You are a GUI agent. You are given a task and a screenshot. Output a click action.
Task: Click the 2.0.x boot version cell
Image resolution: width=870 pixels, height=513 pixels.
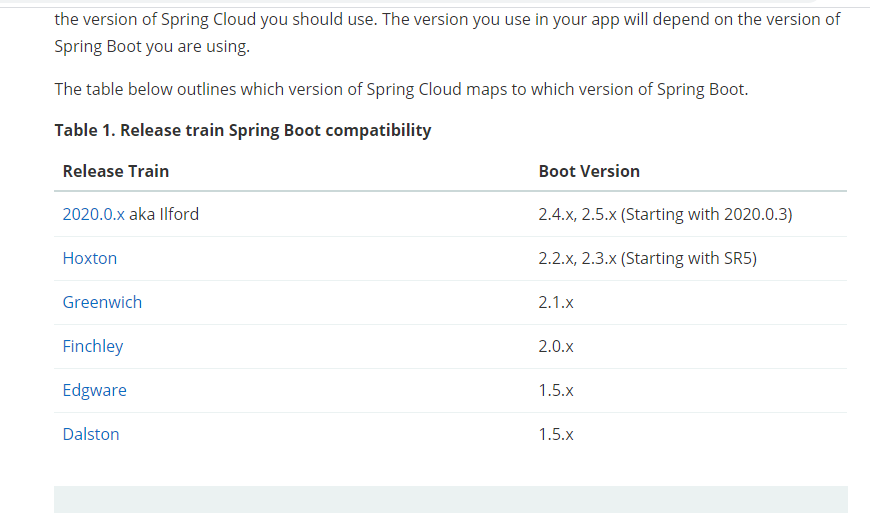pos(556,346)
